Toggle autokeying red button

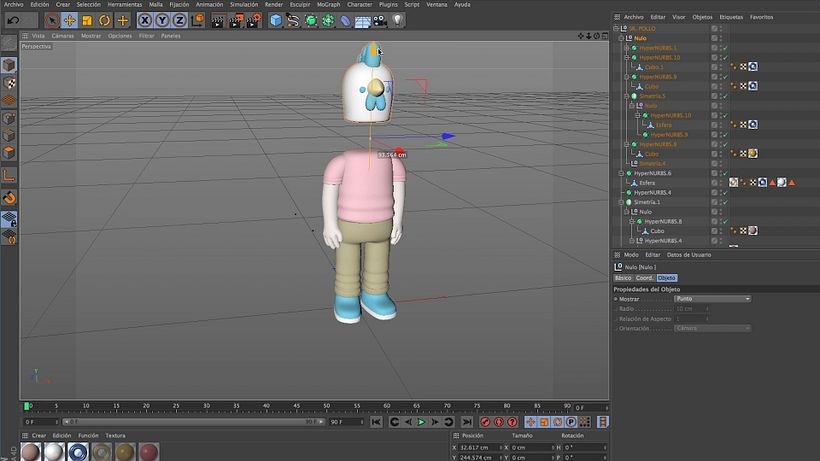pos(498,422)
